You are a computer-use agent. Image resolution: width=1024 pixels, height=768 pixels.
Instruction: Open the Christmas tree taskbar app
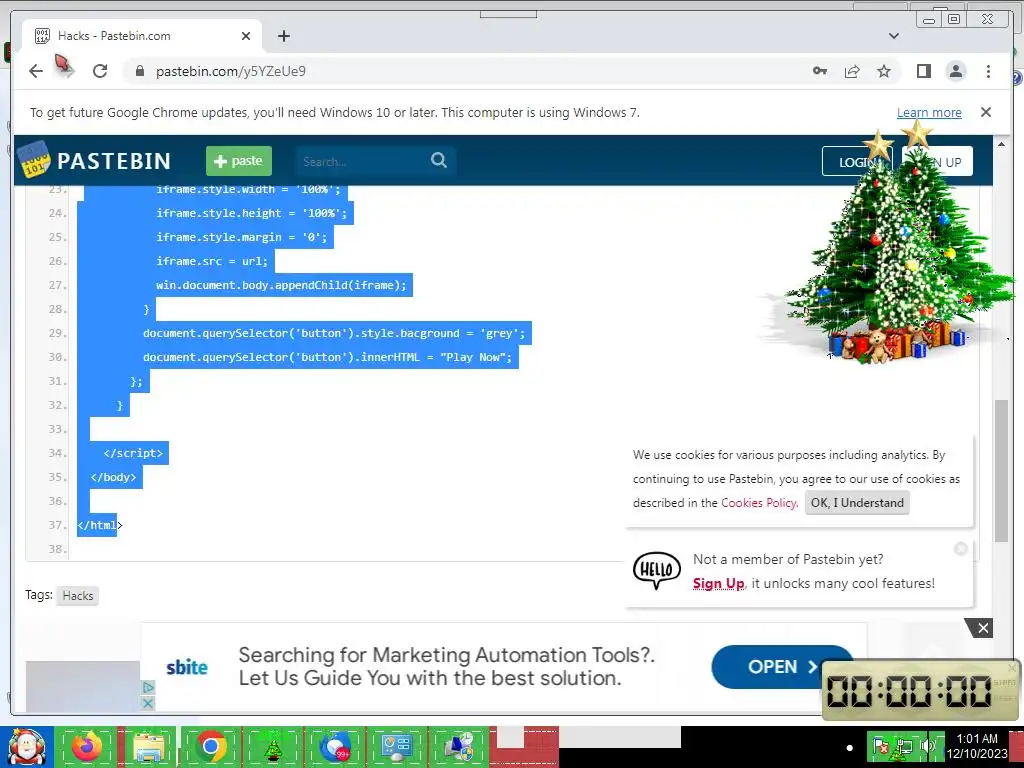click(x=274, y=747)
